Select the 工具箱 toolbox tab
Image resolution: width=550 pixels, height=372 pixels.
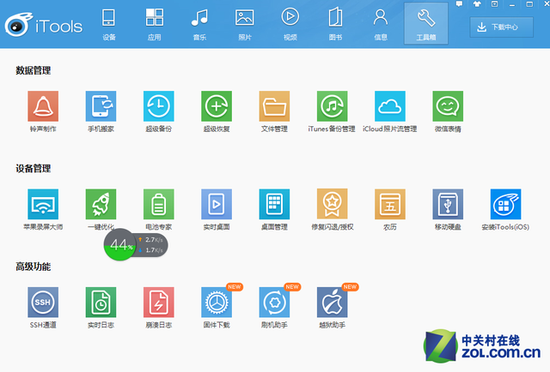[x=426, y=24]
